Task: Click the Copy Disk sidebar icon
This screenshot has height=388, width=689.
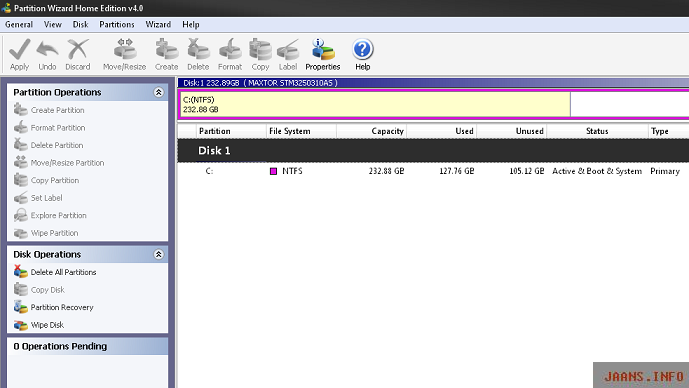Action: pyautogui.click(x=20, y=289)
